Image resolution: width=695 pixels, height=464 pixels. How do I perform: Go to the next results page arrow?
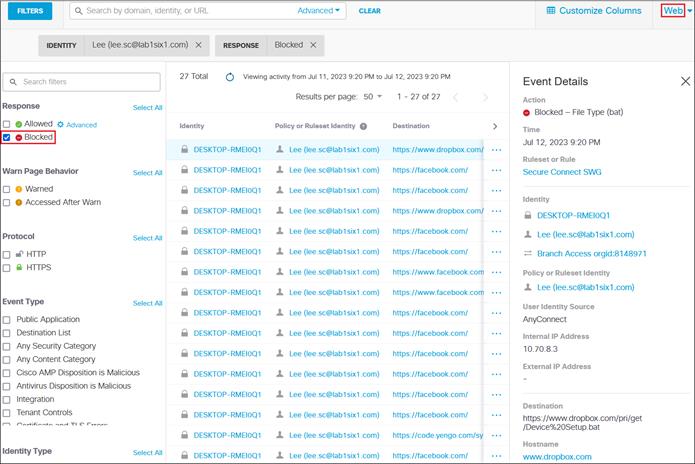coord(485,97)
